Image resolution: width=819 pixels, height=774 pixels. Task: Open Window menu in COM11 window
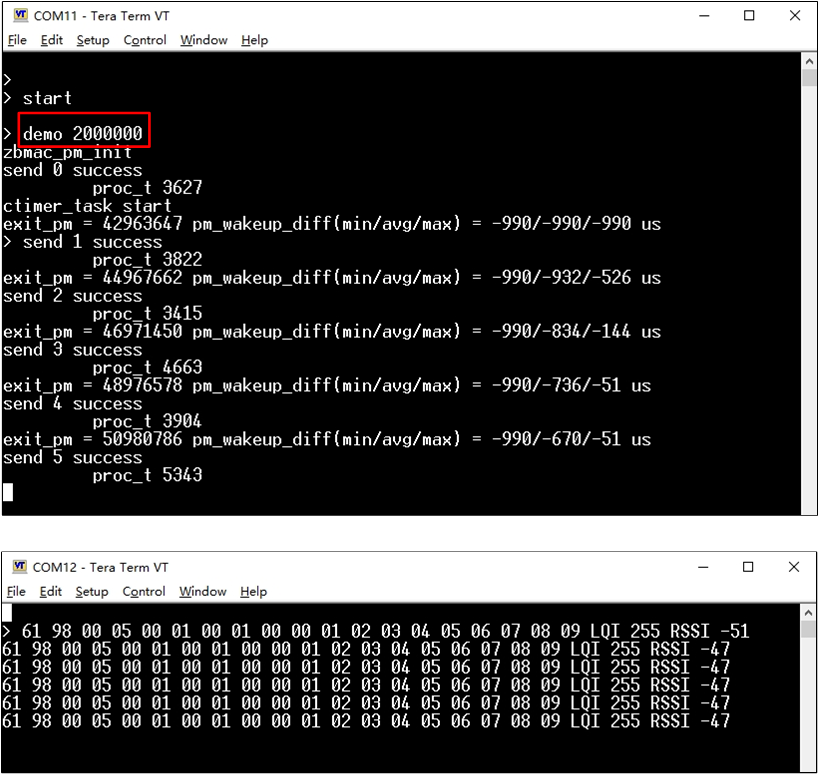pyautogui.click(x=204, y=40)
